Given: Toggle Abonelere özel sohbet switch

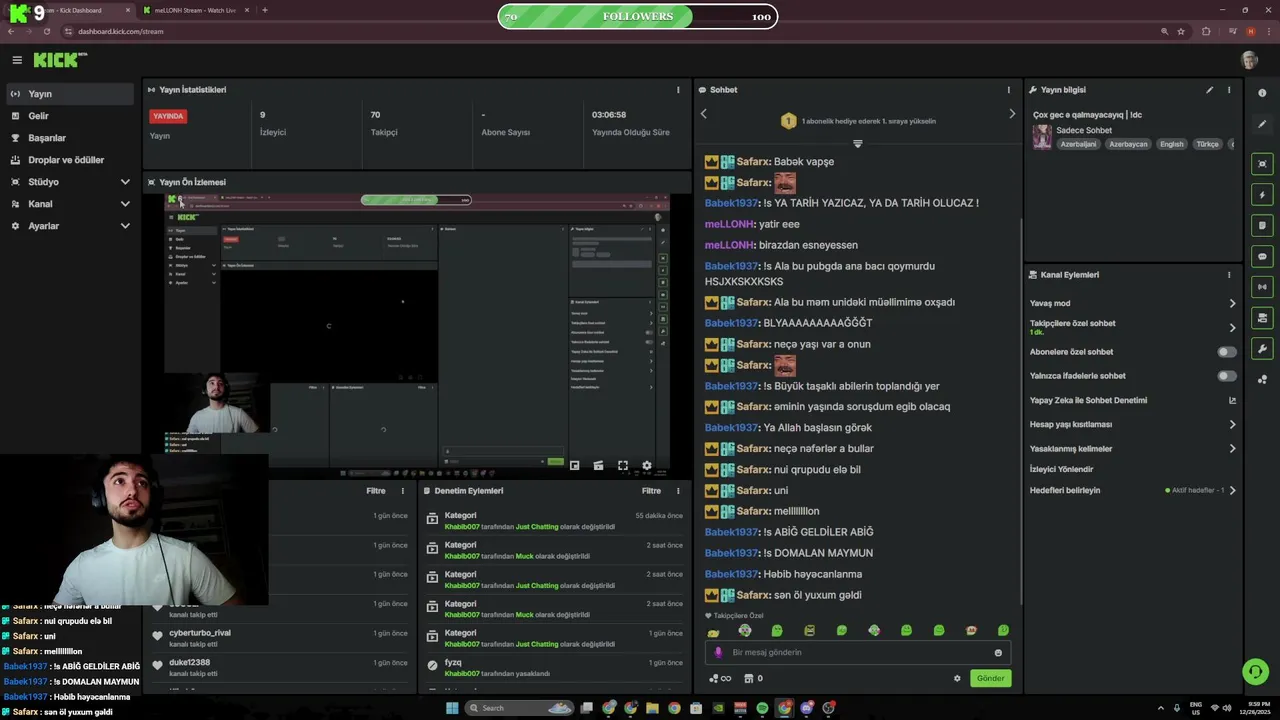Looking at the screenshot, I should 1226,352.
